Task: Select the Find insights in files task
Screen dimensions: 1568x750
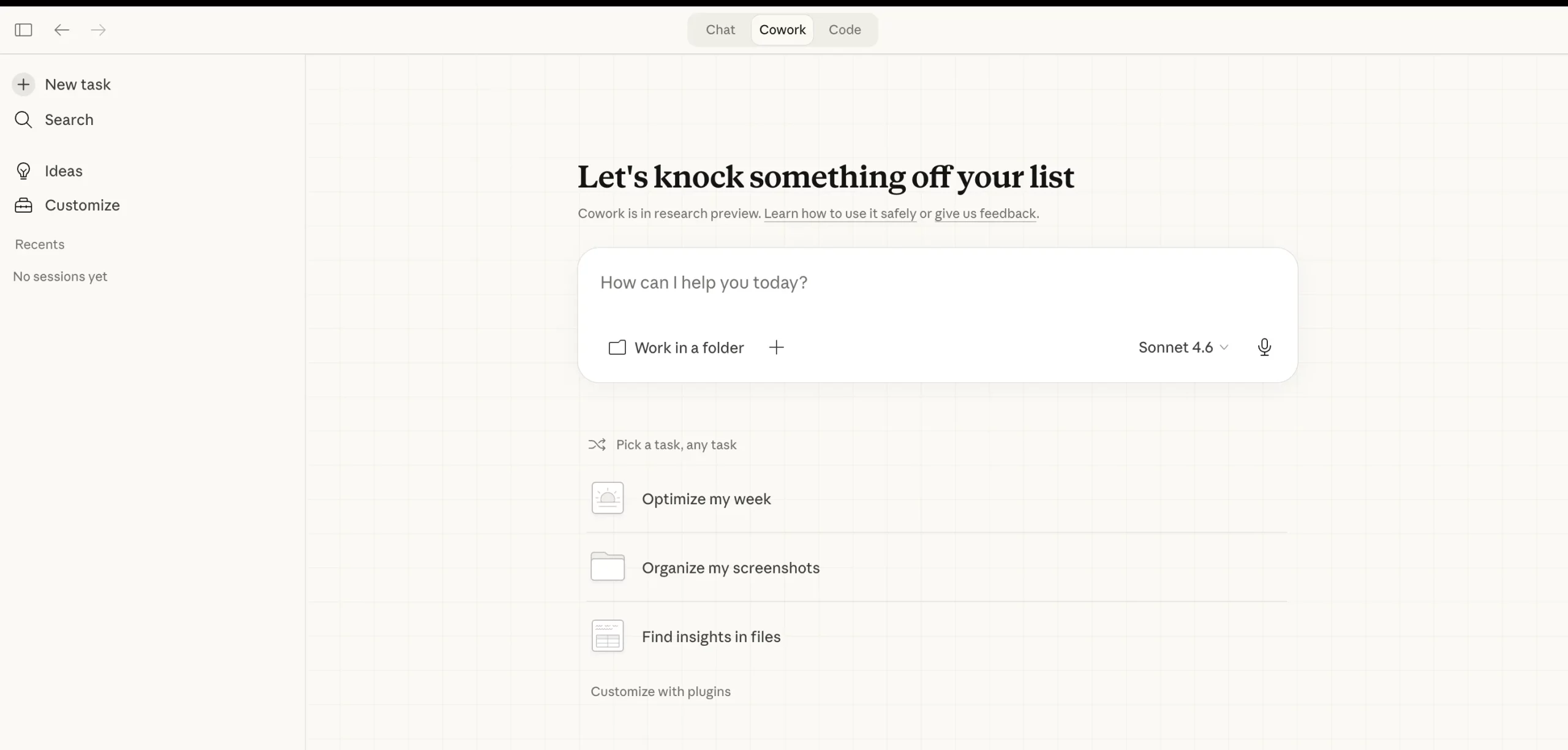Action: pos(710,636)
